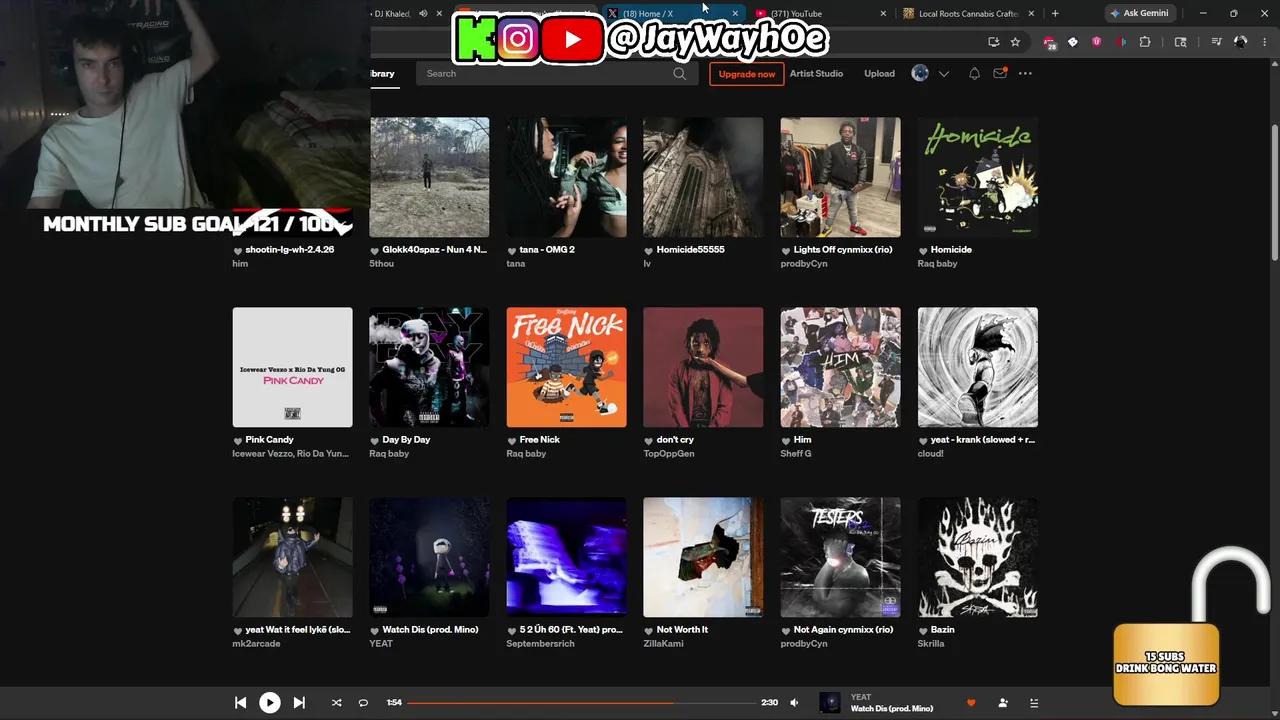Click the volume speaker icon in player
The image size is (1280, 720).
(794, 703)
